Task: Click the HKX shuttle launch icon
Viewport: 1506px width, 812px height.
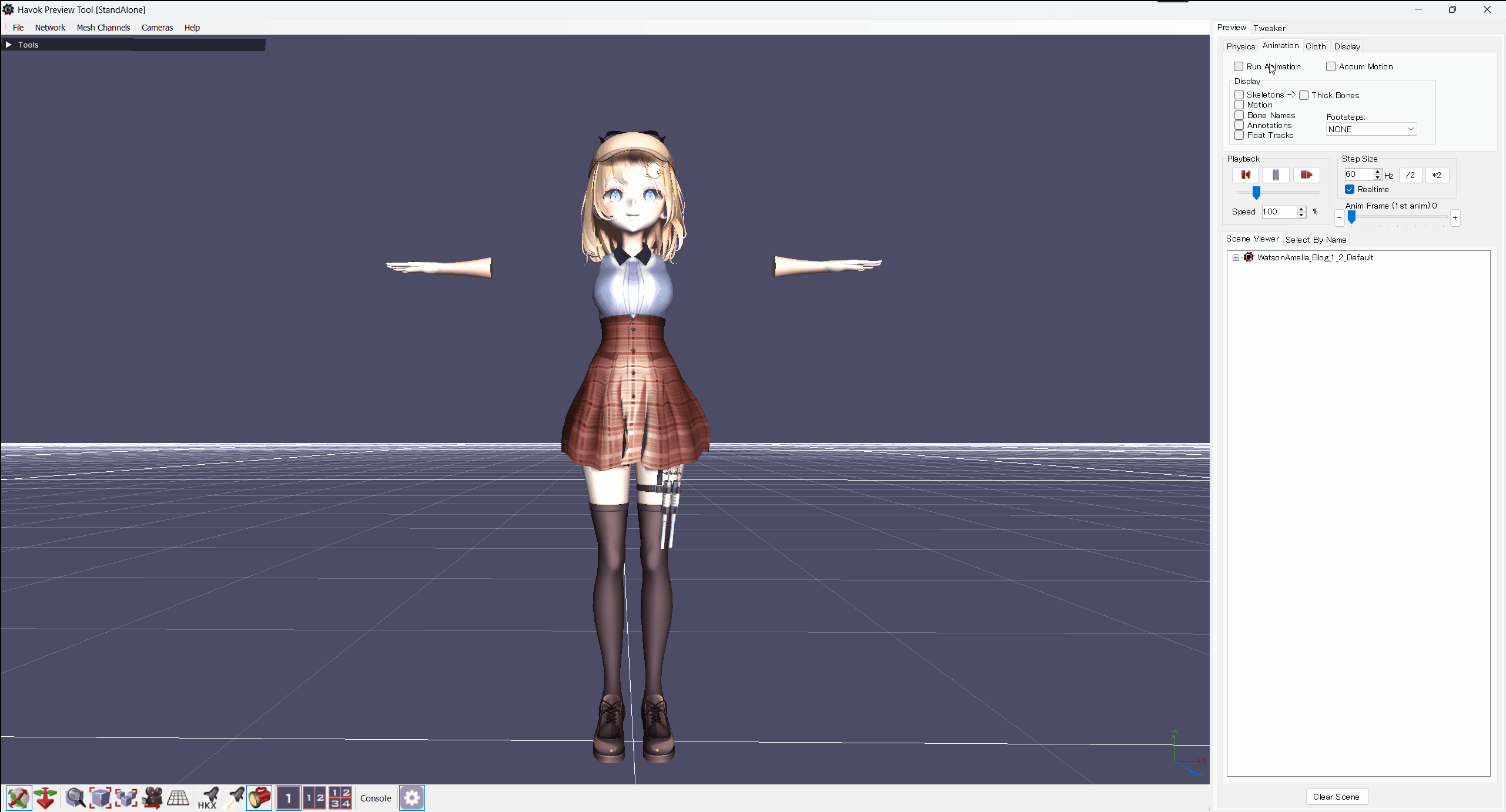Action: click(208, 798)
